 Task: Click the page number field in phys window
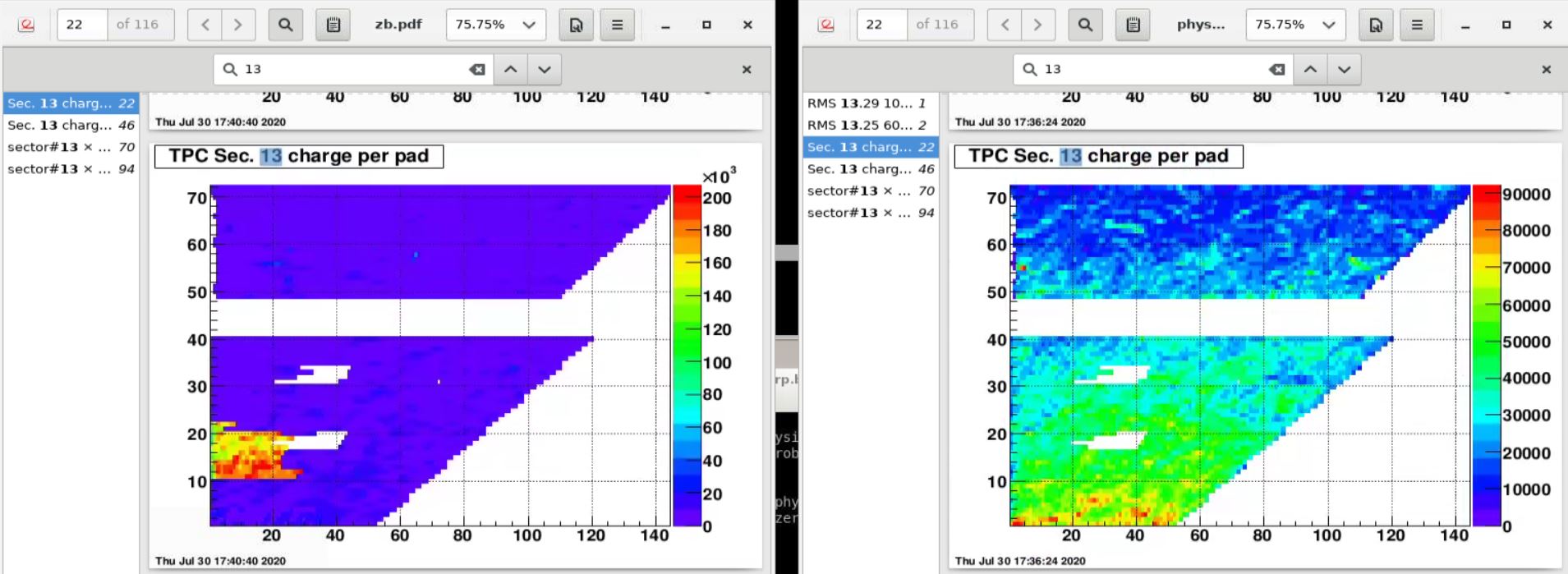(x=881, y=25)
